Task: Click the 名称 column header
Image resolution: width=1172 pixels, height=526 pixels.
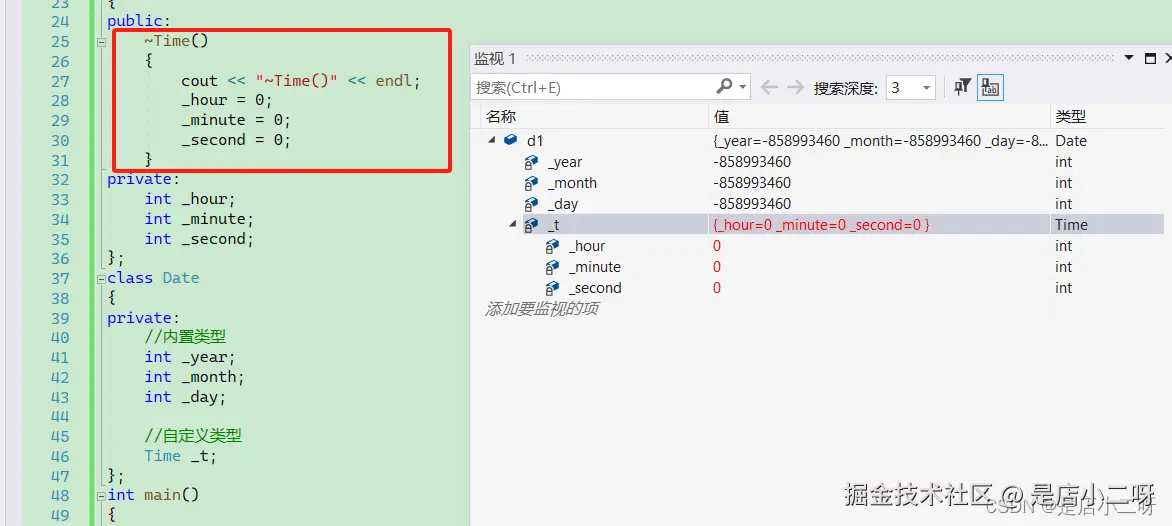Action: (501, 117)
